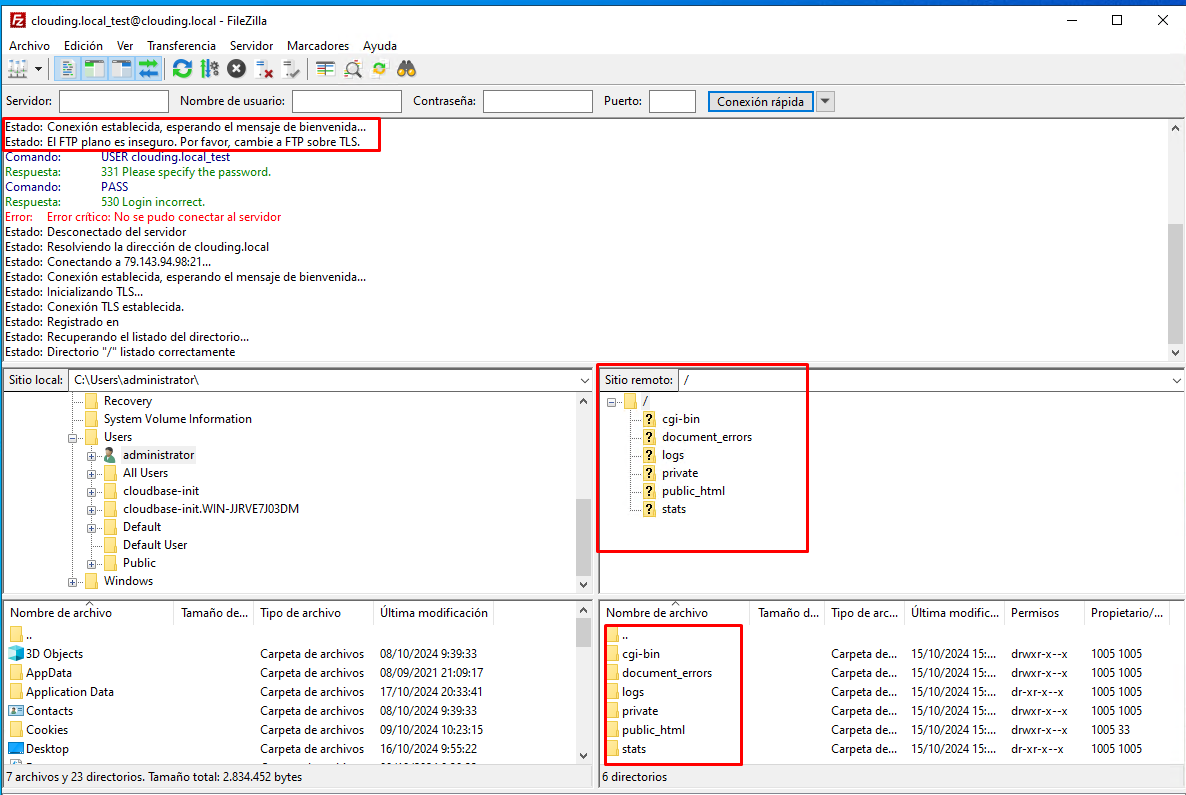Select Contacts folder in local list
This screenshot has height=795, width=1186.
click(x=49, y=710)
